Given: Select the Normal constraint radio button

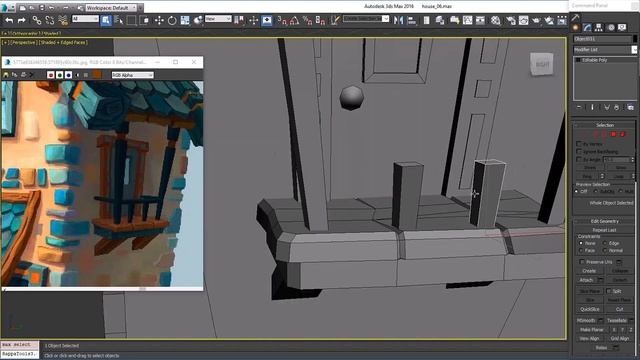Looking at the screenshot, I should (x=605, y=250).
